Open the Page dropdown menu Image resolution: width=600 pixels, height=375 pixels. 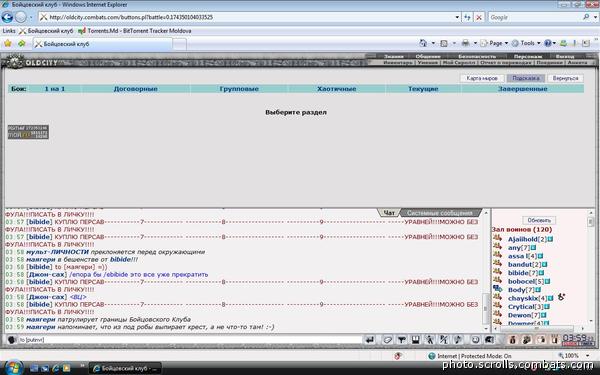coord(494,43)
